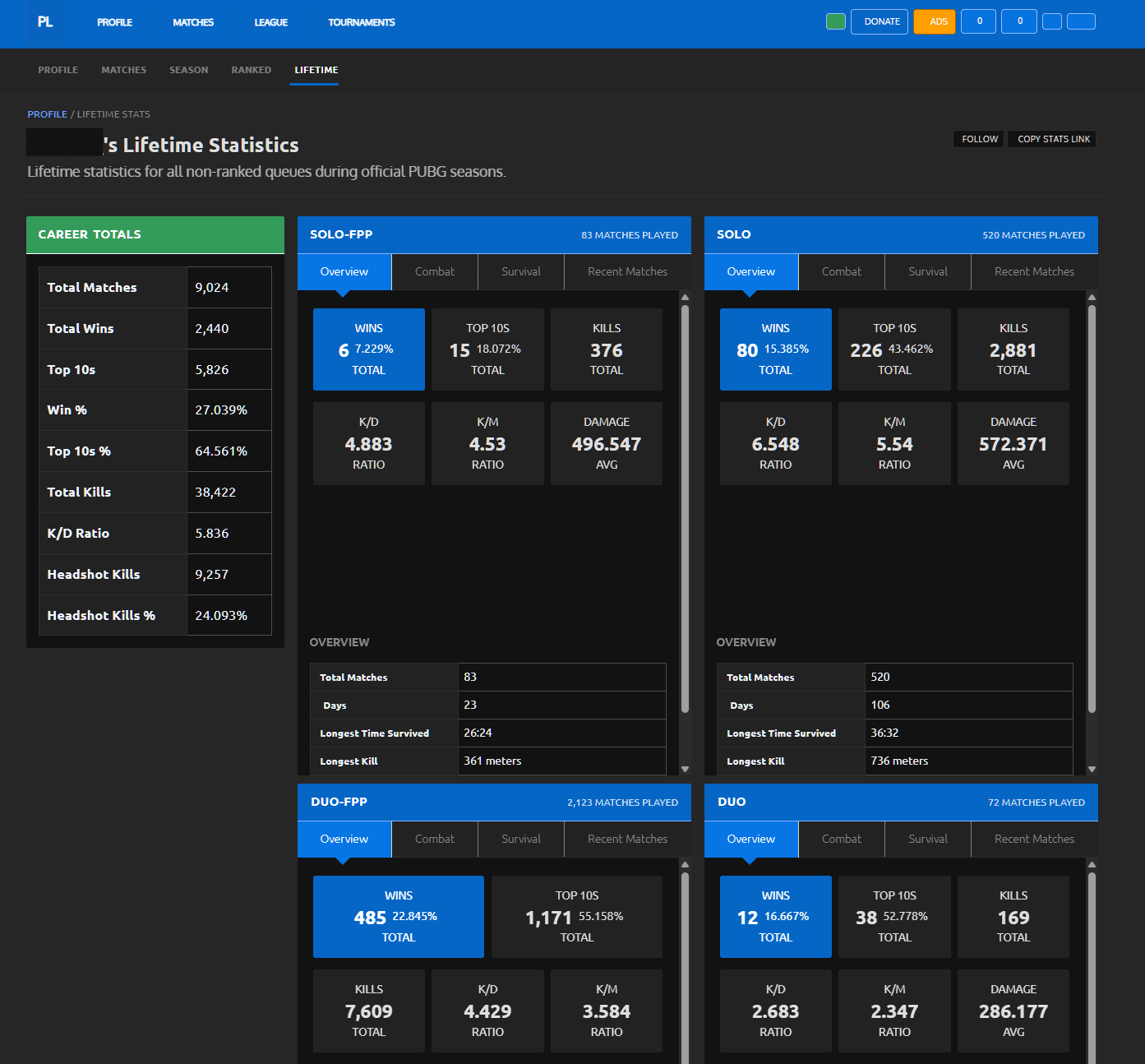Click Headshot Kills % value 24.093%

[221, 616]
